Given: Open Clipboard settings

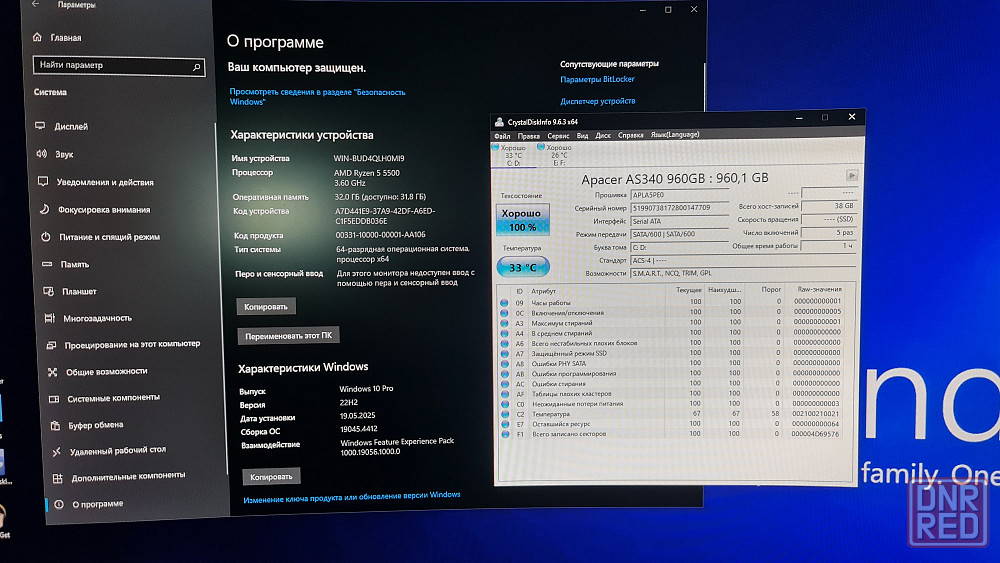Looking at the screenshot, I should tap(87, 425).
